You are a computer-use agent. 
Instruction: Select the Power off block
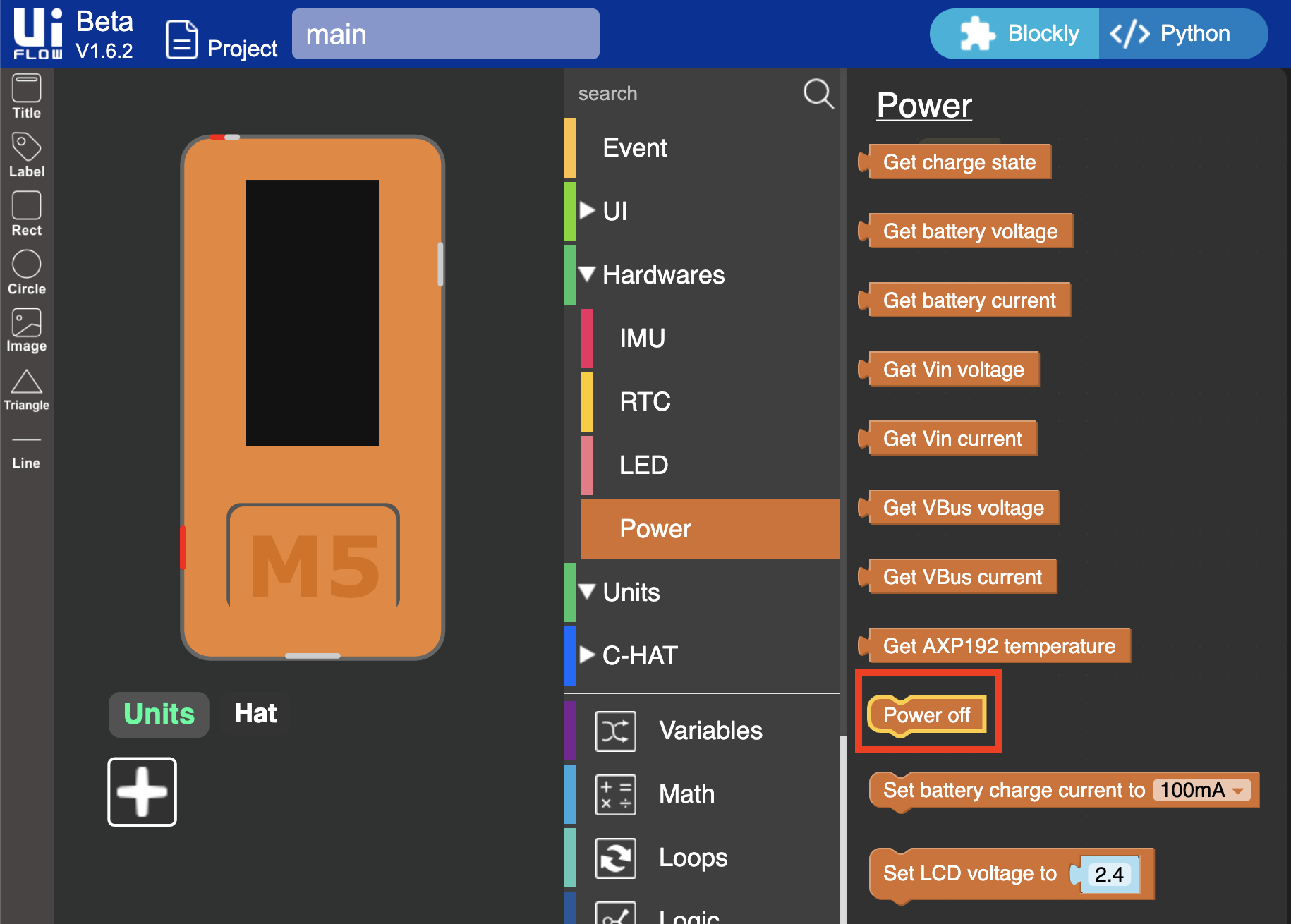[926, 715]
